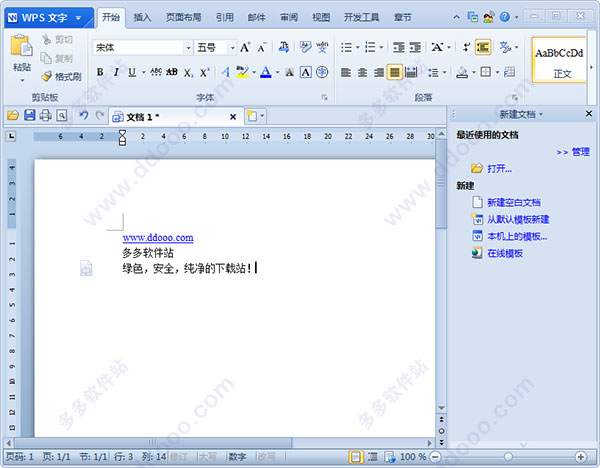Toggle bold formatting

click(x=100, y=72)
